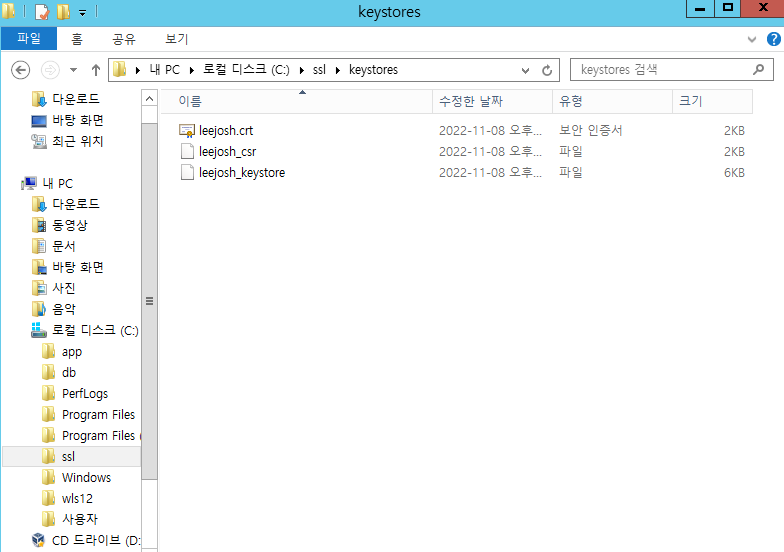Open the 음악 folder
The width and height of the screenshot is (784, 552).
64,309
